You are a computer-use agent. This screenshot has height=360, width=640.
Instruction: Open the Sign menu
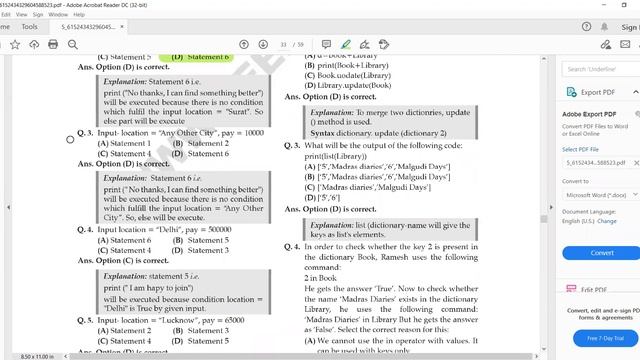click(x=38, y=14)
